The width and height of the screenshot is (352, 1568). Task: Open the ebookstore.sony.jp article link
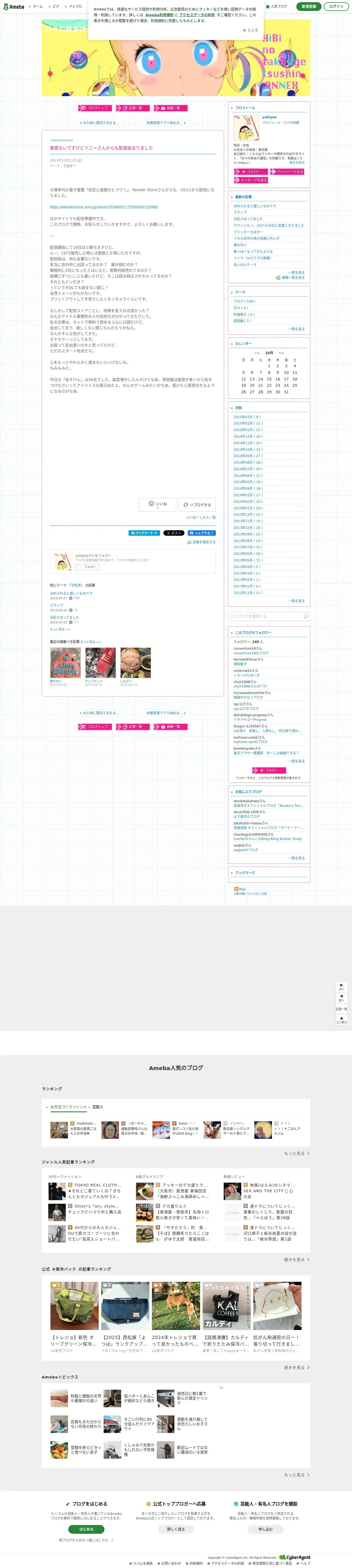click(104, 207)
